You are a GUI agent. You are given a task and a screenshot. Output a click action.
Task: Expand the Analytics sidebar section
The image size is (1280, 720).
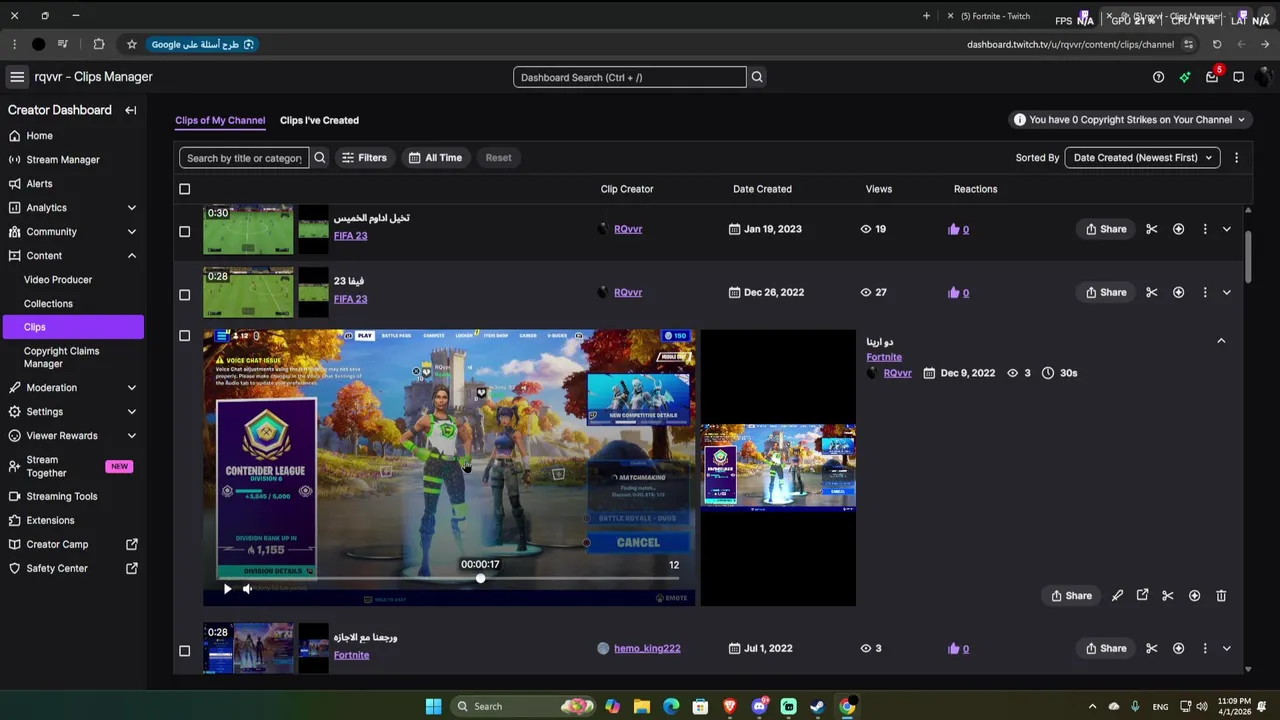131,208
